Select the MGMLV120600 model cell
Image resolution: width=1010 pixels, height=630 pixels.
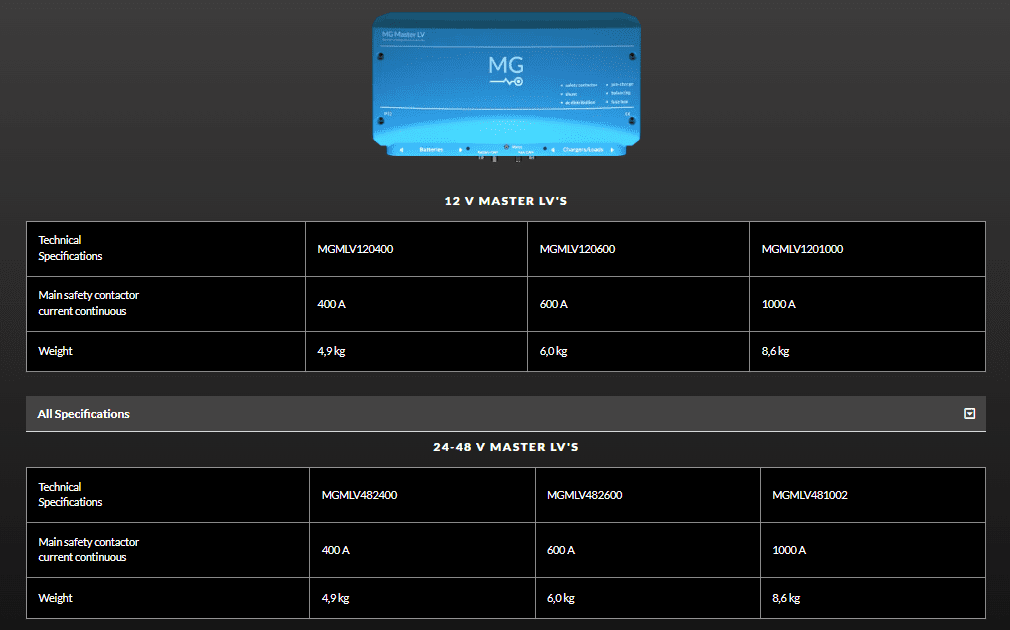tap(577, 249)
